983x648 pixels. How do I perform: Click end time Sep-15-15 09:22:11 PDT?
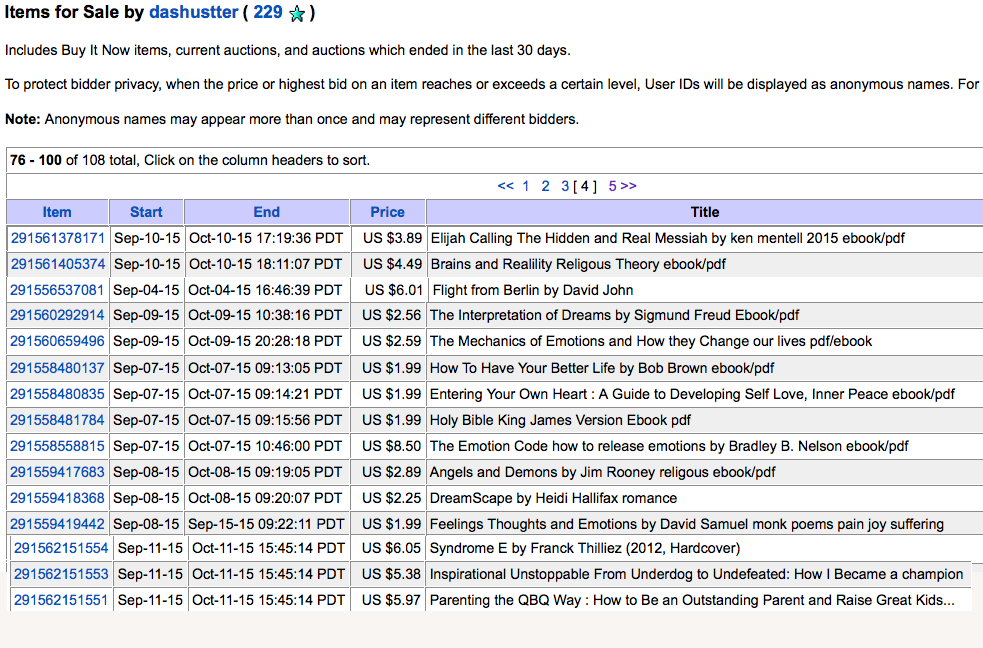pos(266,524)
